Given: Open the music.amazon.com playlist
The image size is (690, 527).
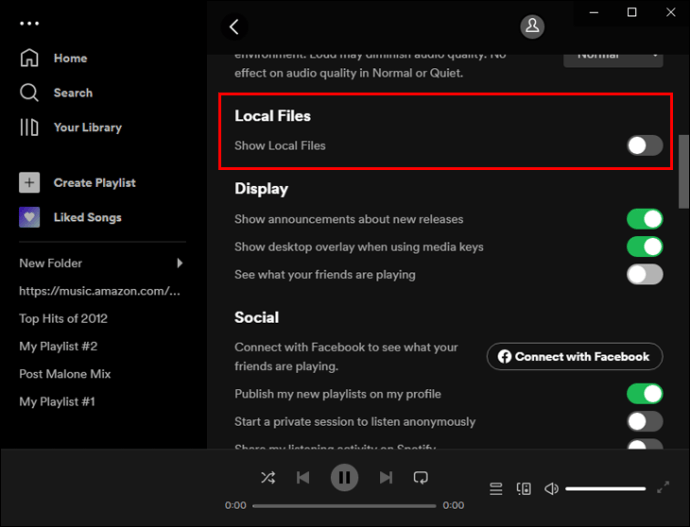Looking at the screenshot, I should pyautogui.click(x=100, y=291).
